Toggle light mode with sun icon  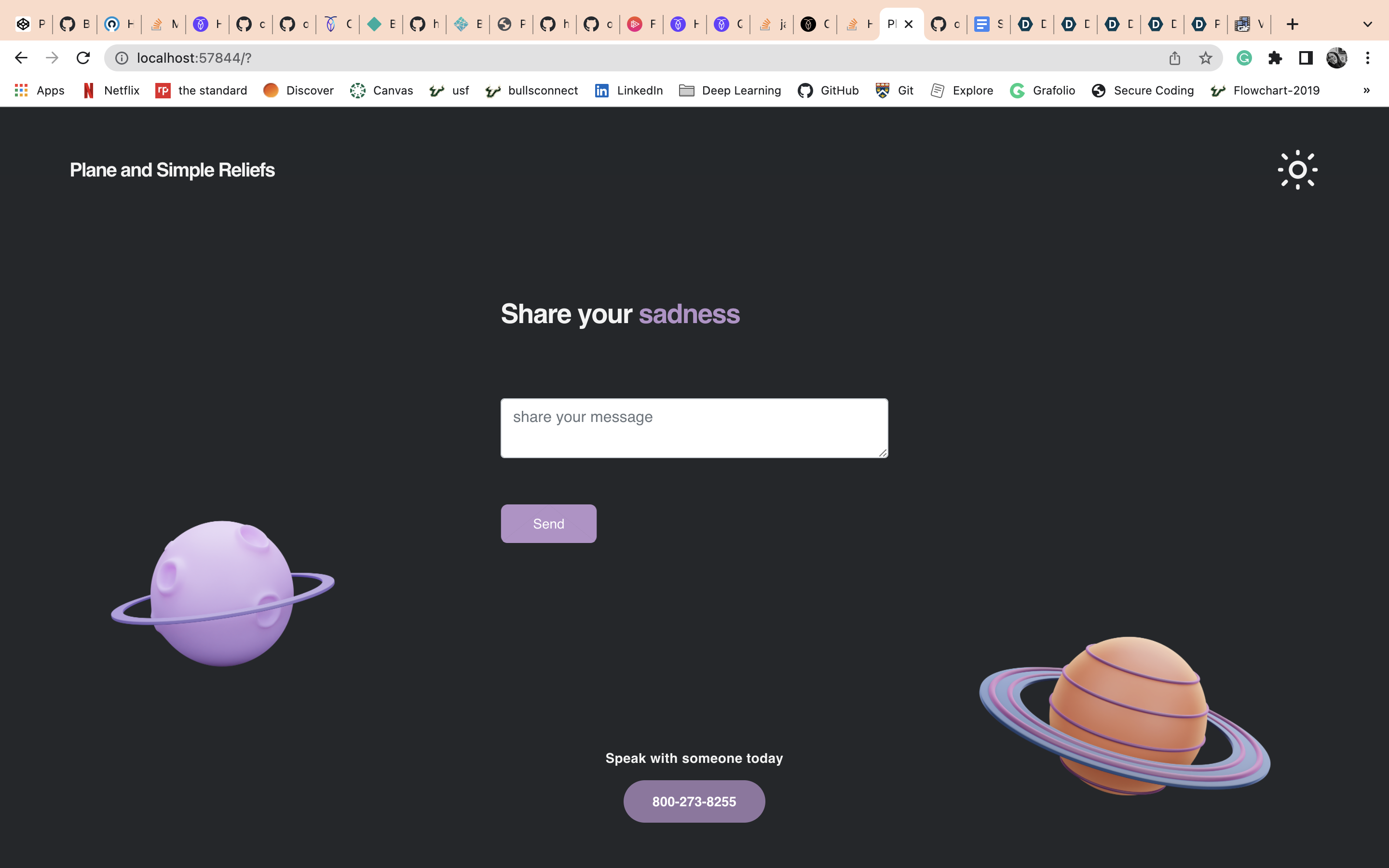coord(1297,170)
